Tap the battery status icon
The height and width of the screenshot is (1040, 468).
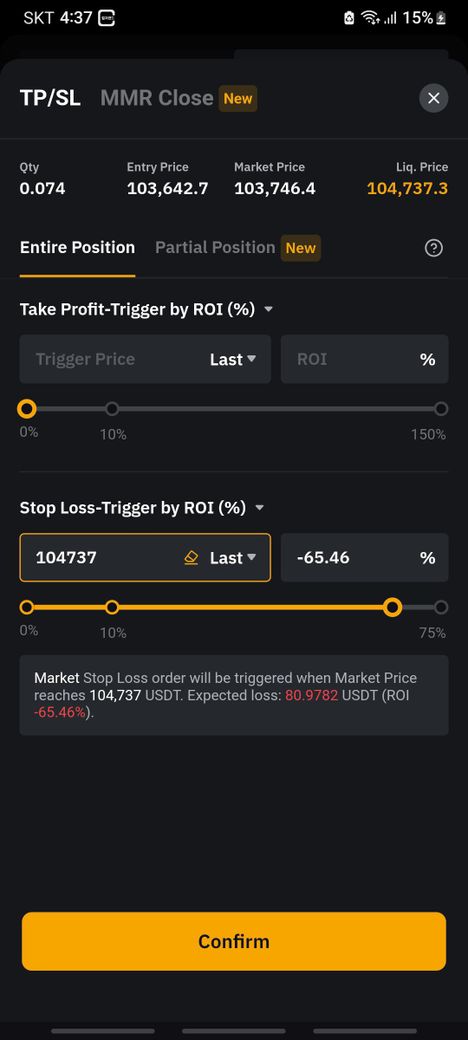click(441, 18)
